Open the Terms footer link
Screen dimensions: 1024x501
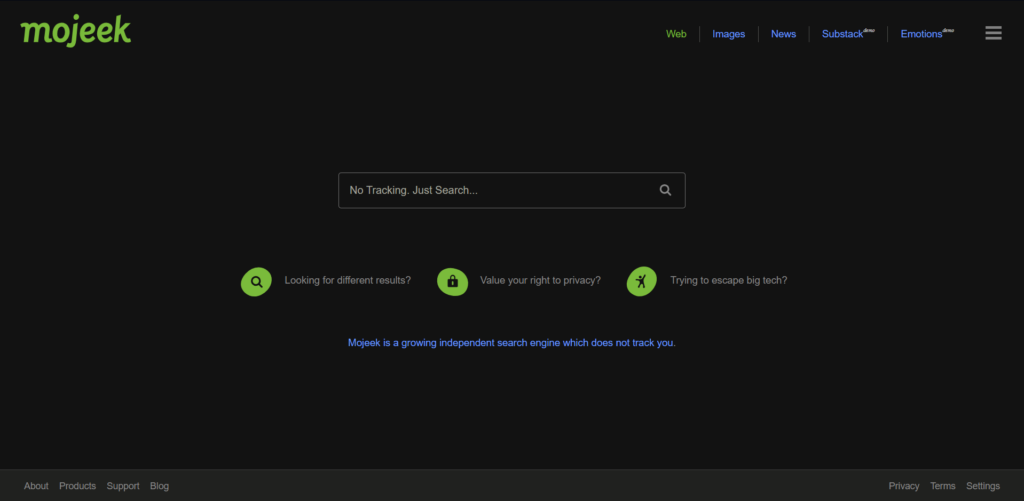click(x=942, y=486)
